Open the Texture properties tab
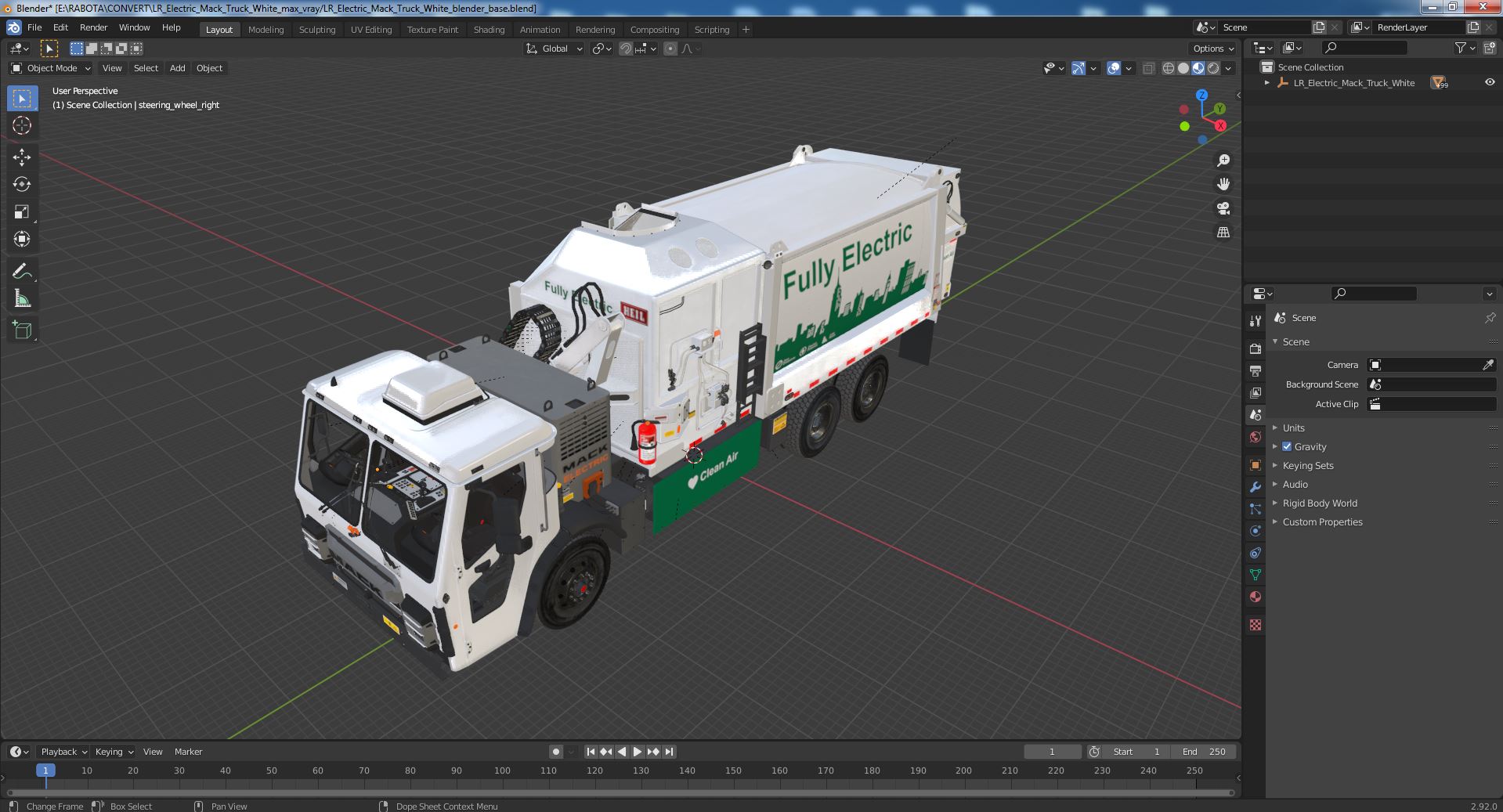Image resolution: width=1503 pixels, height=812 pixels. click(x=1256, y=625)
